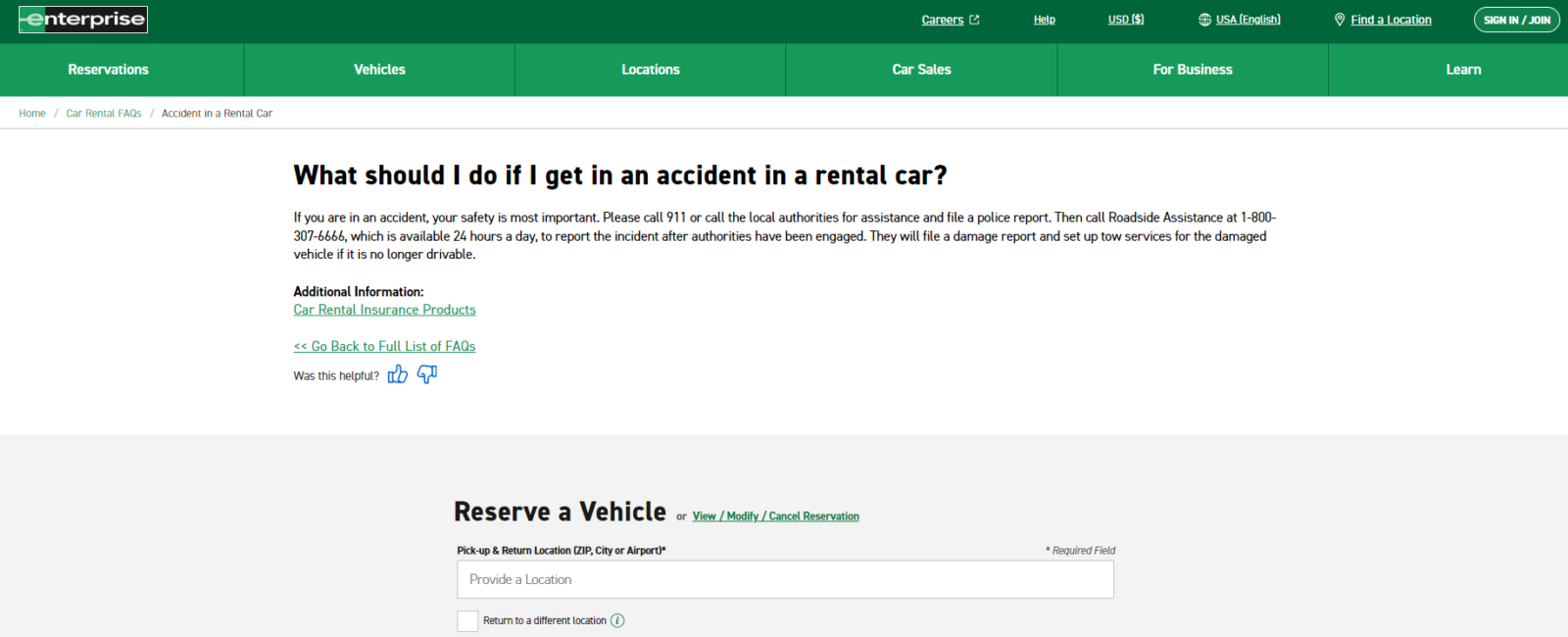Expand the Reservations menu
The width and height of the screenshot is (1568, 637).
pos(109,70)
